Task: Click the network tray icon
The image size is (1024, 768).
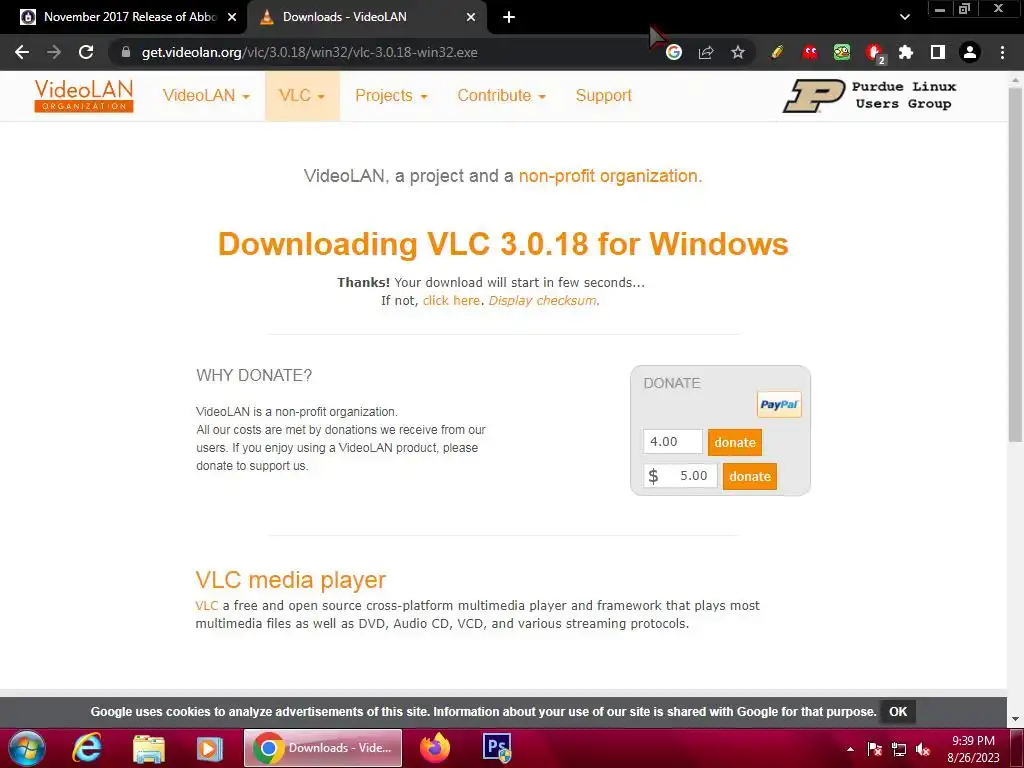Action: (899, 749)
